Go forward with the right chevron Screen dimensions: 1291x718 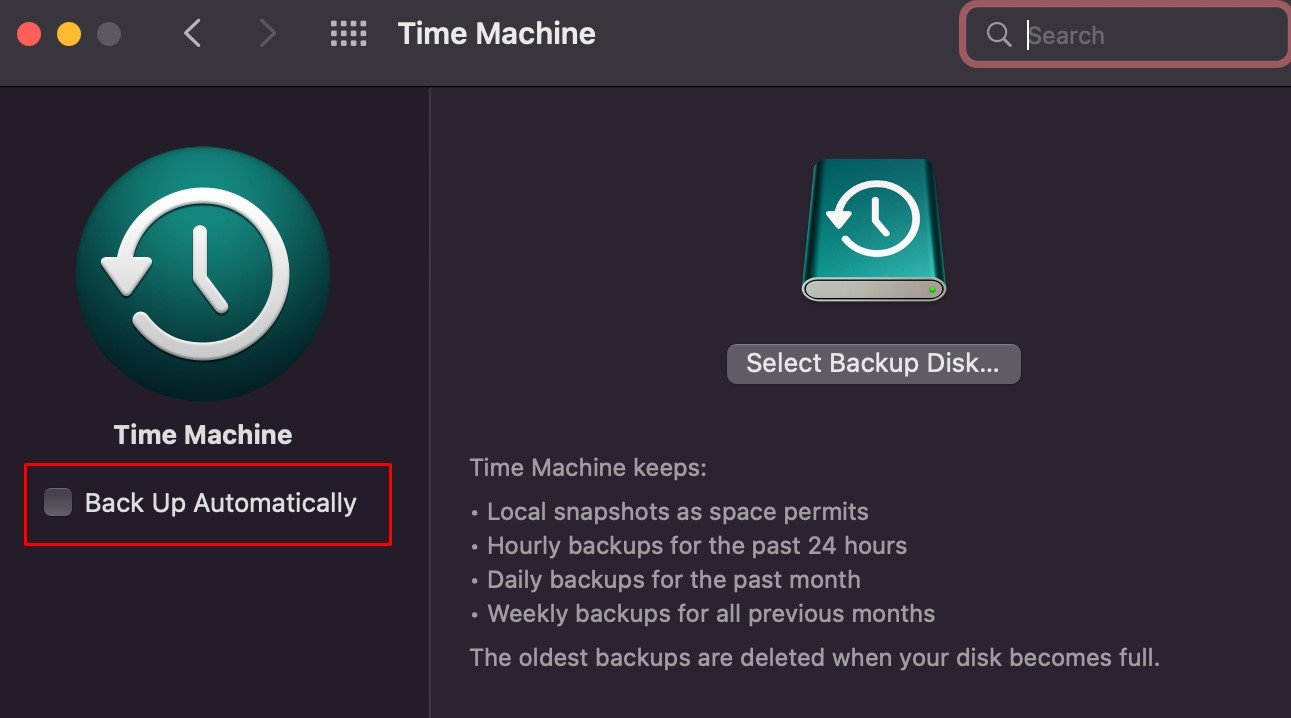267,34
